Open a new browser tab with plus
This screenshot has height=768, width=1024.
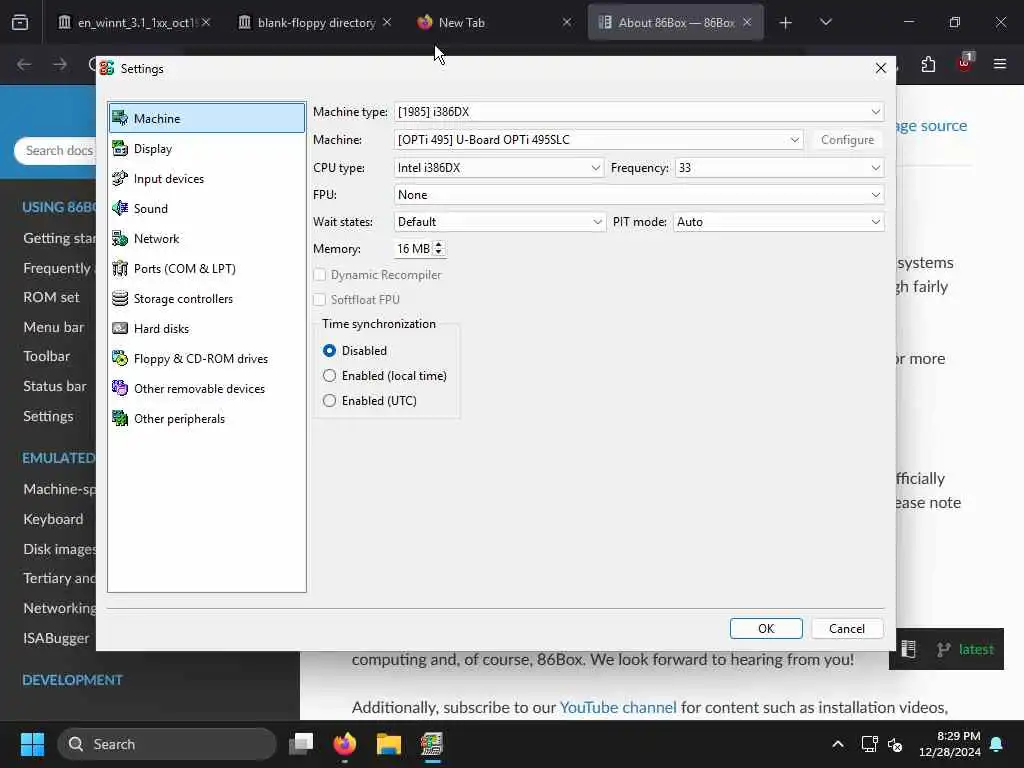786,22
